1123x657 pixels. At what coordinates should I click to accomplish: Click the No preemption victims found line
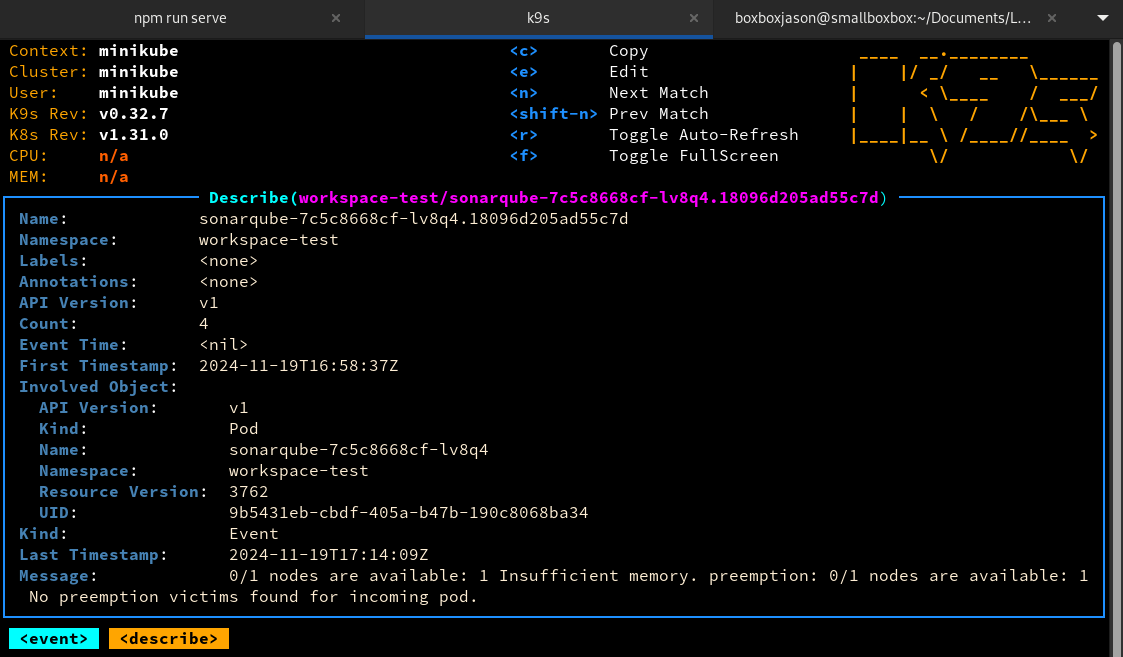pos(254,597)
